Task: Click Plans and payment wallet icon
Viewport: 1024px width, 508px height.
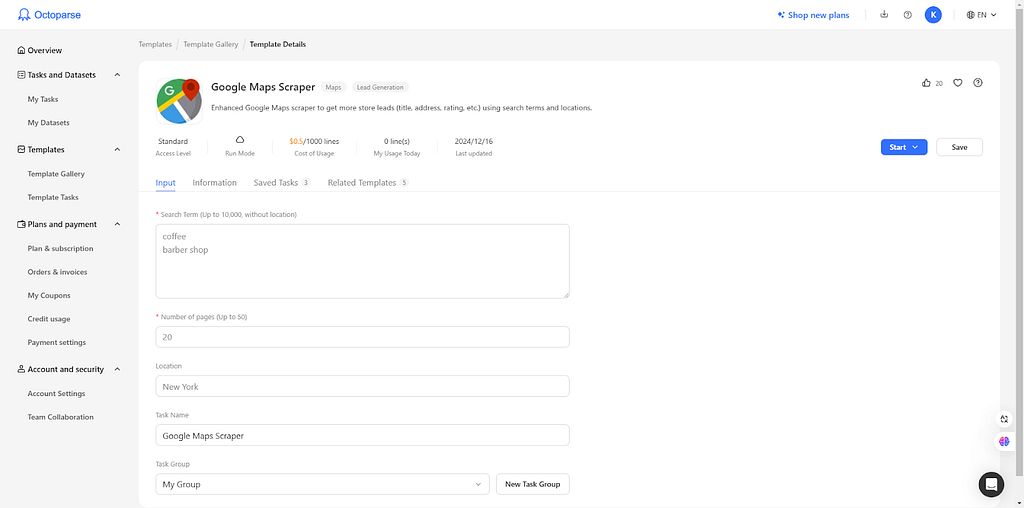Action: pyautogui.click(x=22, y=224)
